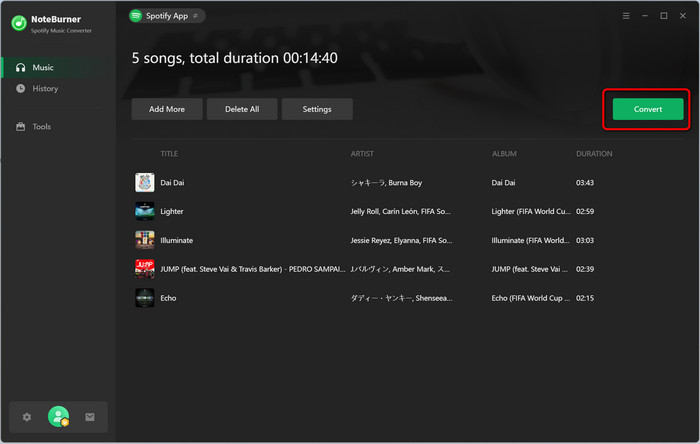
Task: Select the Lighter album thumbnail
Action: tap(145, 212)
